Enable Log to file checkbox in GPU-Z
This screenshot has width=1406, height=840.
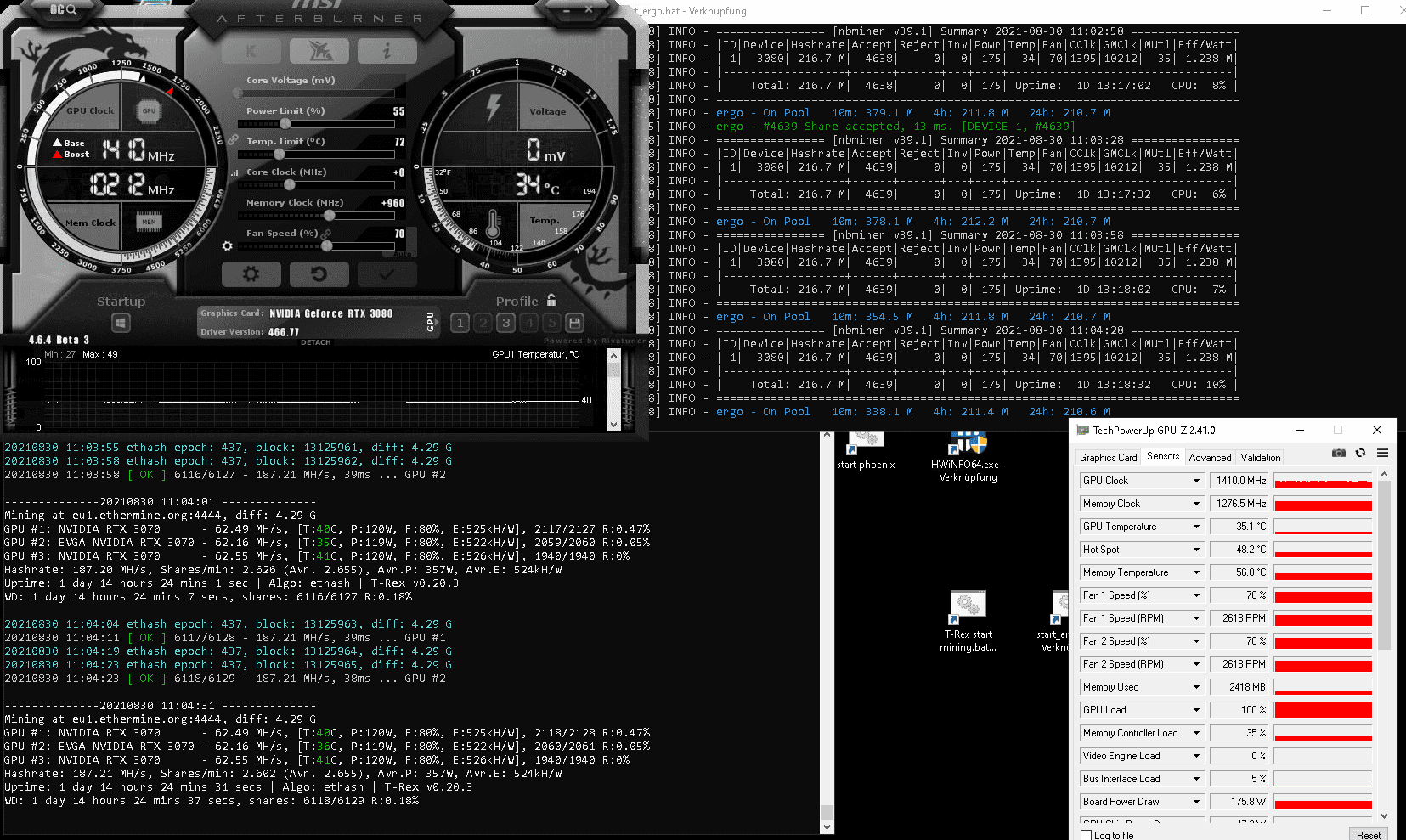click(x=1086, y=835)
